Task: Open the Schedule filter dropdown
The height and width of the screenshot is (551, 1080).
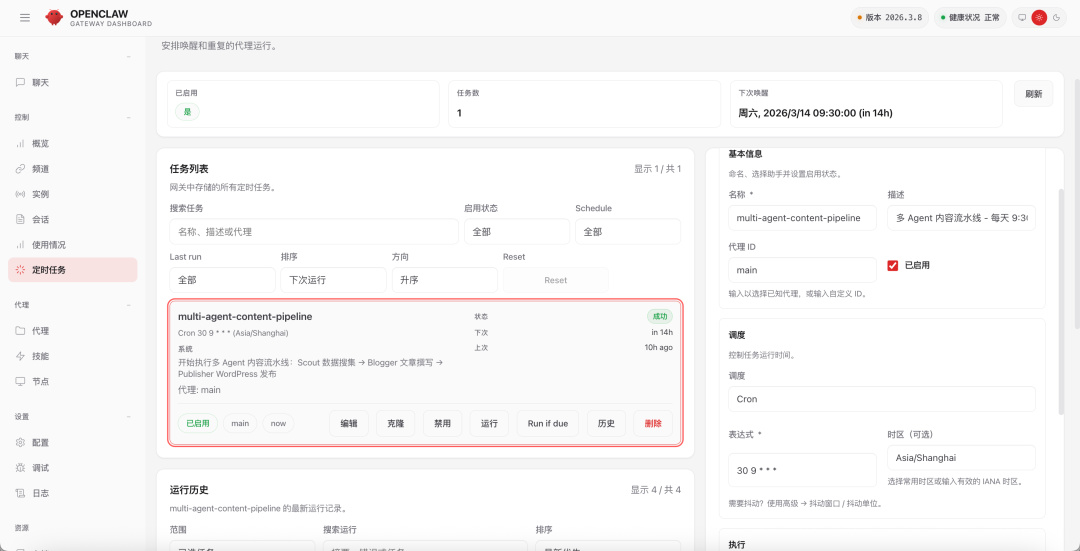Action: coord(627,232)
